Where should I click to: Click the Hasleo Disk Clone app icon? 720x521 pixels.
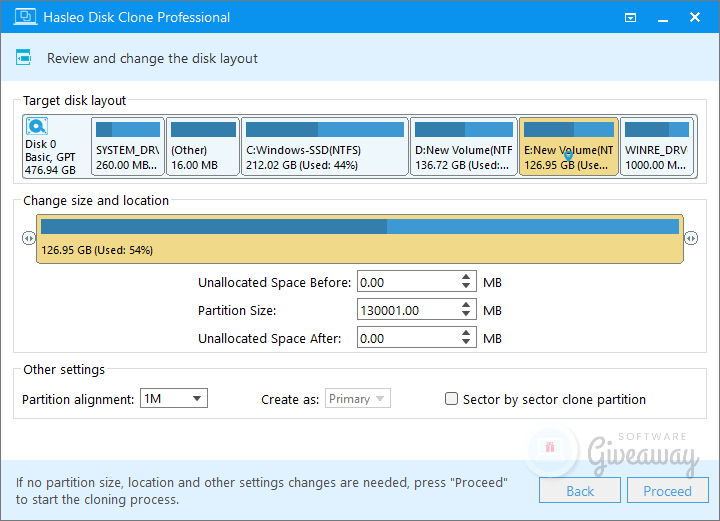tap(25, 17)
